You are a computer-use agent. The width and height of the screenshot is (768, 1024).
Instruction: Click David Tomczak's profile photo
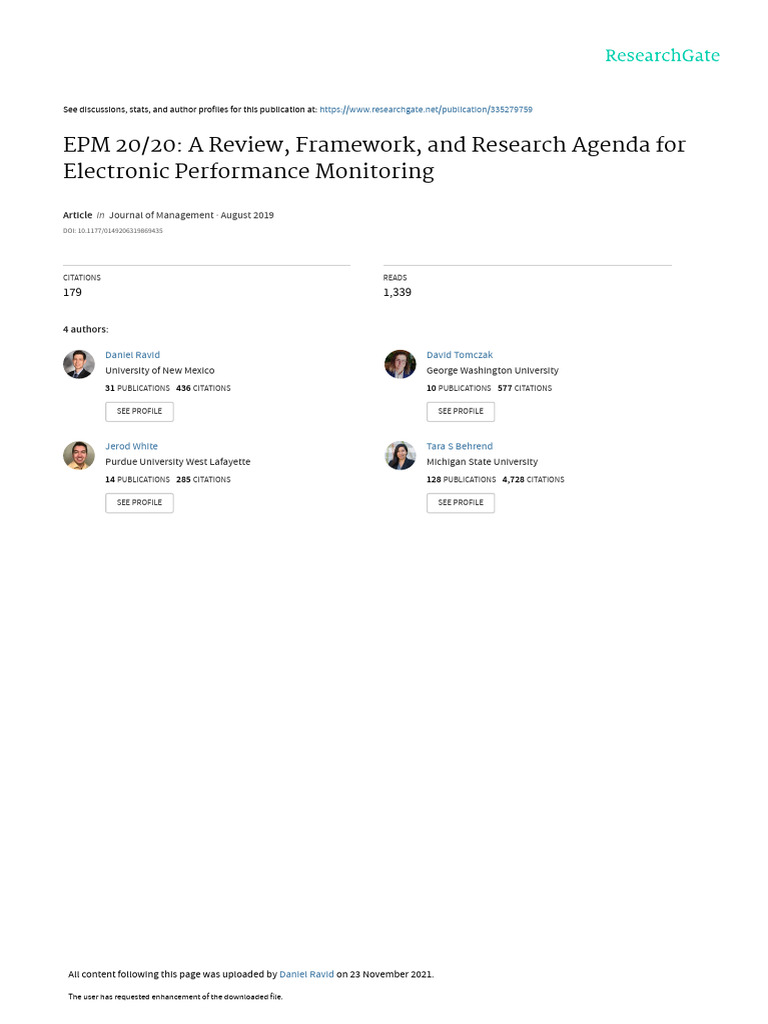400,364
